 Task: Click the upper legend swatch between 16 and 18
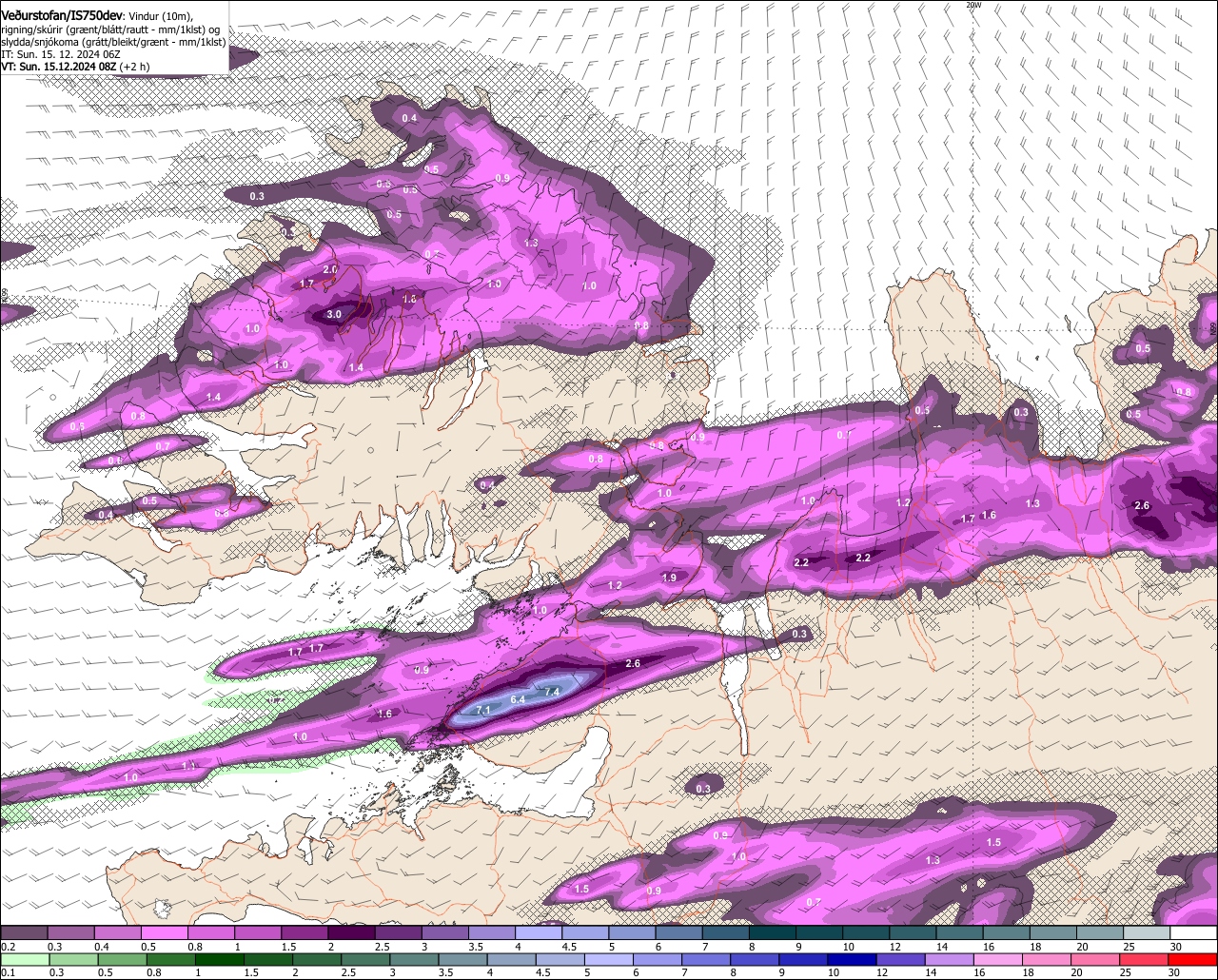coord(1007,933)
